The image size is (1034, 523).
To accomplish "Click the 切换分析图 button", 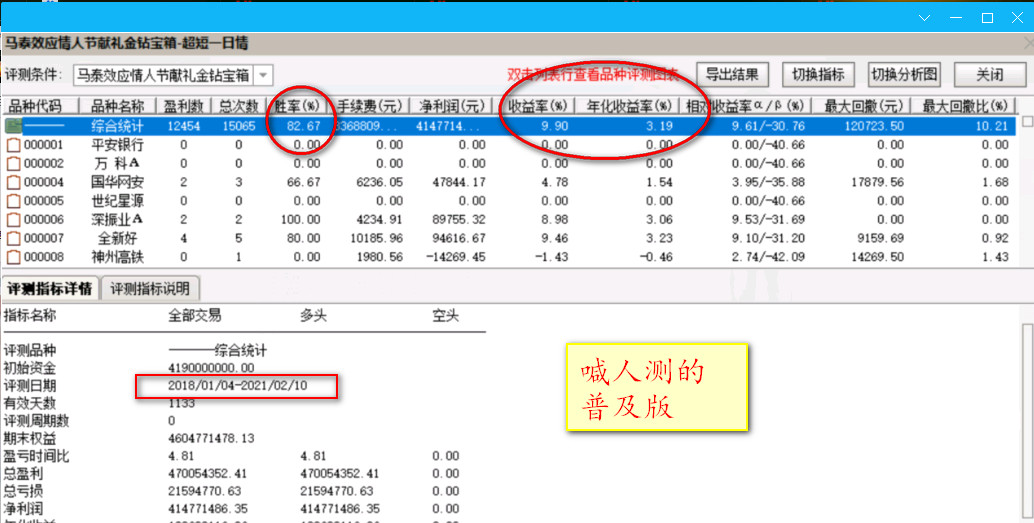I will pos(904,75).
